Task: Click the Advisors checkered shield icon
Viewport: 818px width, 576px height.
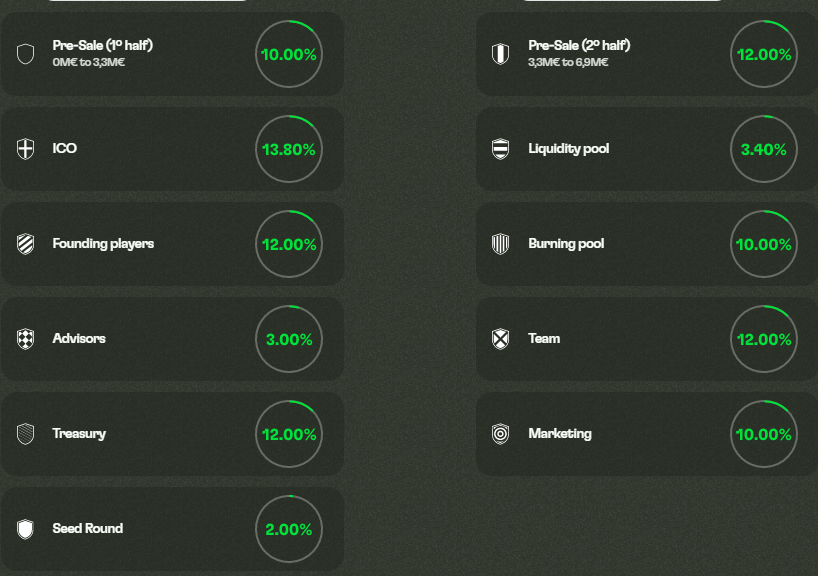Action: point(26,339)
